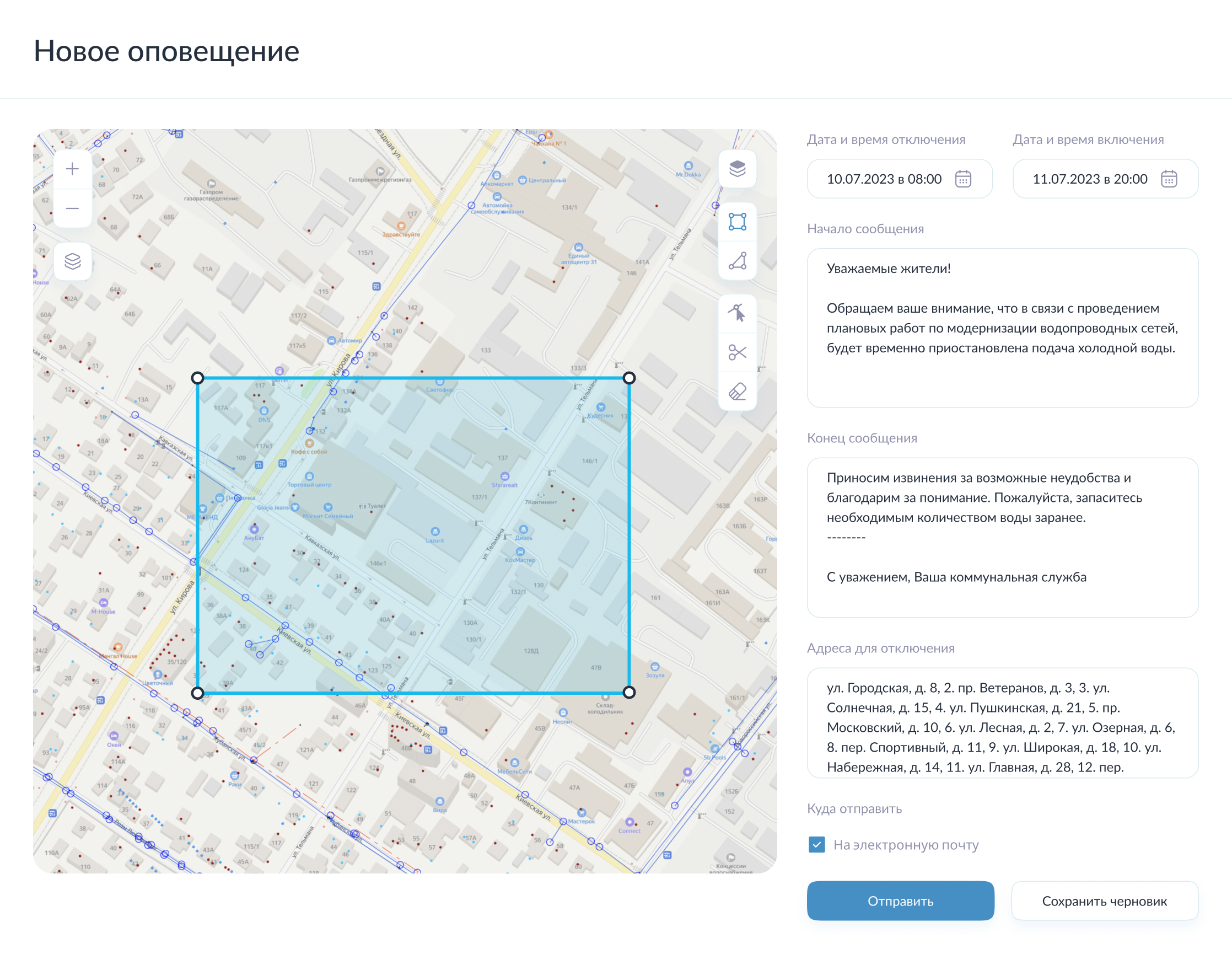Image resolution: width=1232 pixels, height=954 pixels.
Task: Select the polygon drawing tool
Action: (x=738, y=260)
